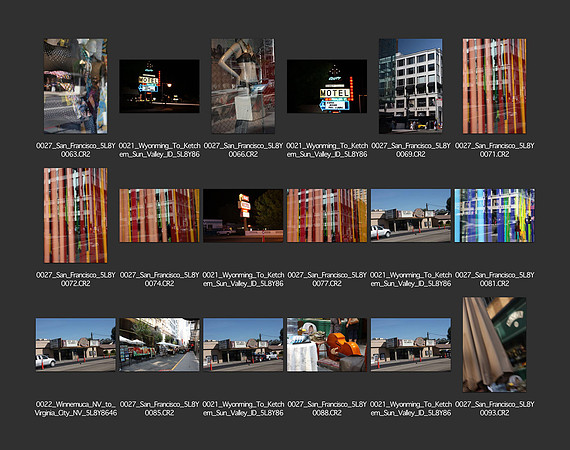Click filename 0027_San_Francisco_5L8Y0074.CR2
570x450 pixels.
coord(159,279)
